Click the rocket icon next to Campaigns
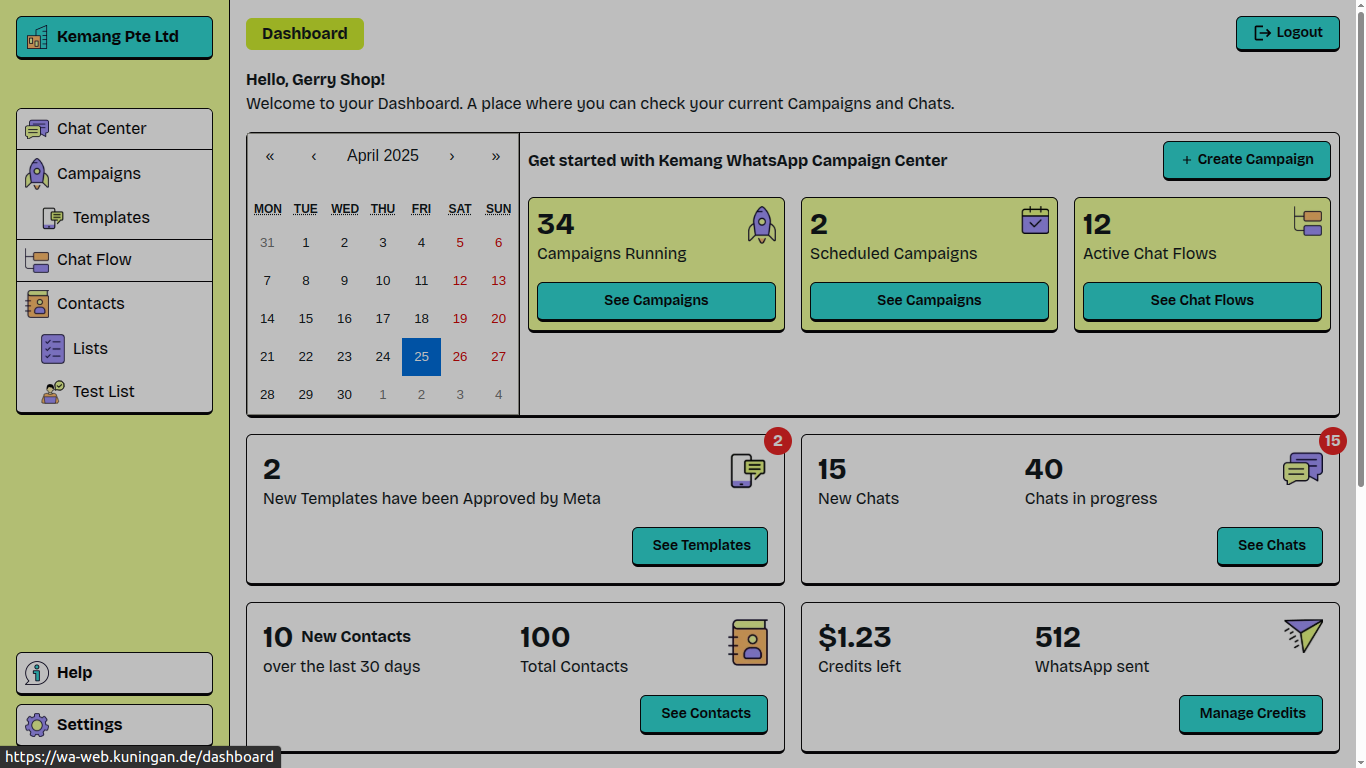The width and height of the screenshot is (1366, 768). 37,173
